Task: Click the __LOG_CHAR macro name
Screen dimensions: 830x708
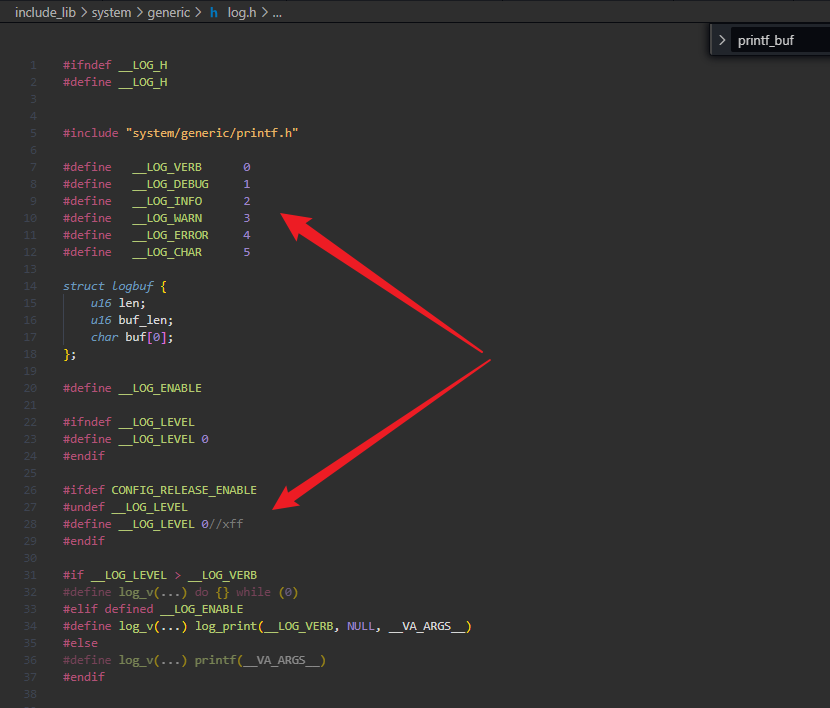Action: (167, 252)
